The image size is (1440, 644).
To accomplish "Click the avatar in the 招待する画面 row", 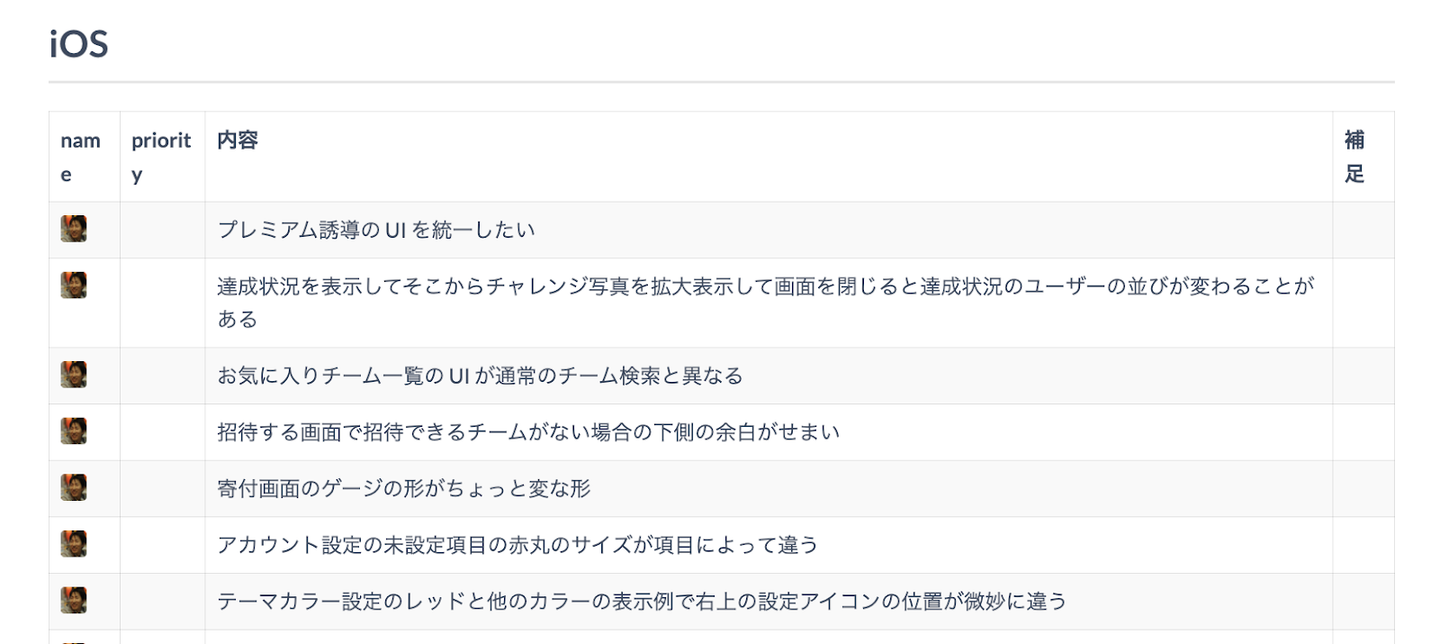I will click(x=73, y=431).
